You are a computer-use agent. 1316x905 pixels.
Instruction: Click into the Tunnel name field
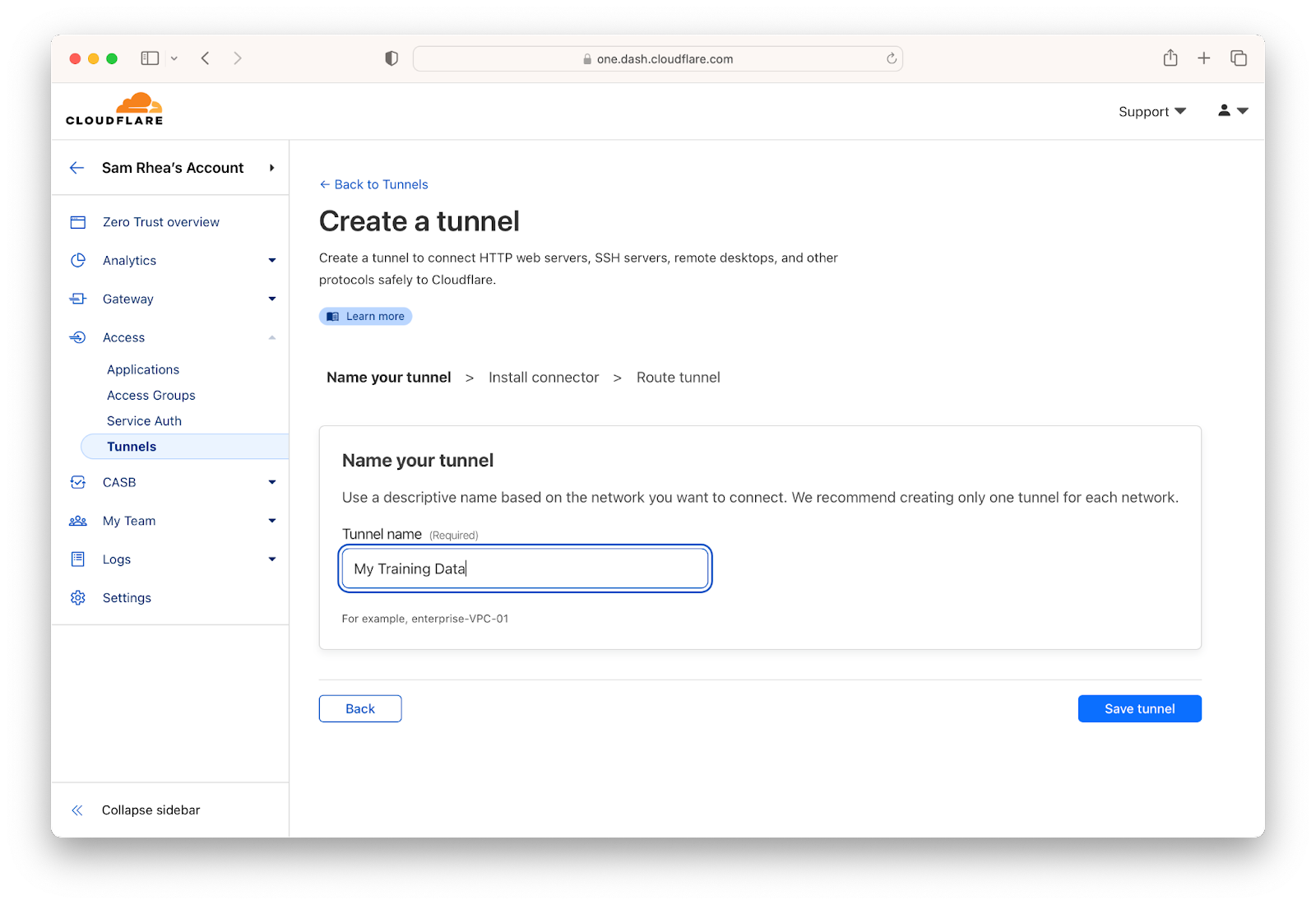point(525,569)
